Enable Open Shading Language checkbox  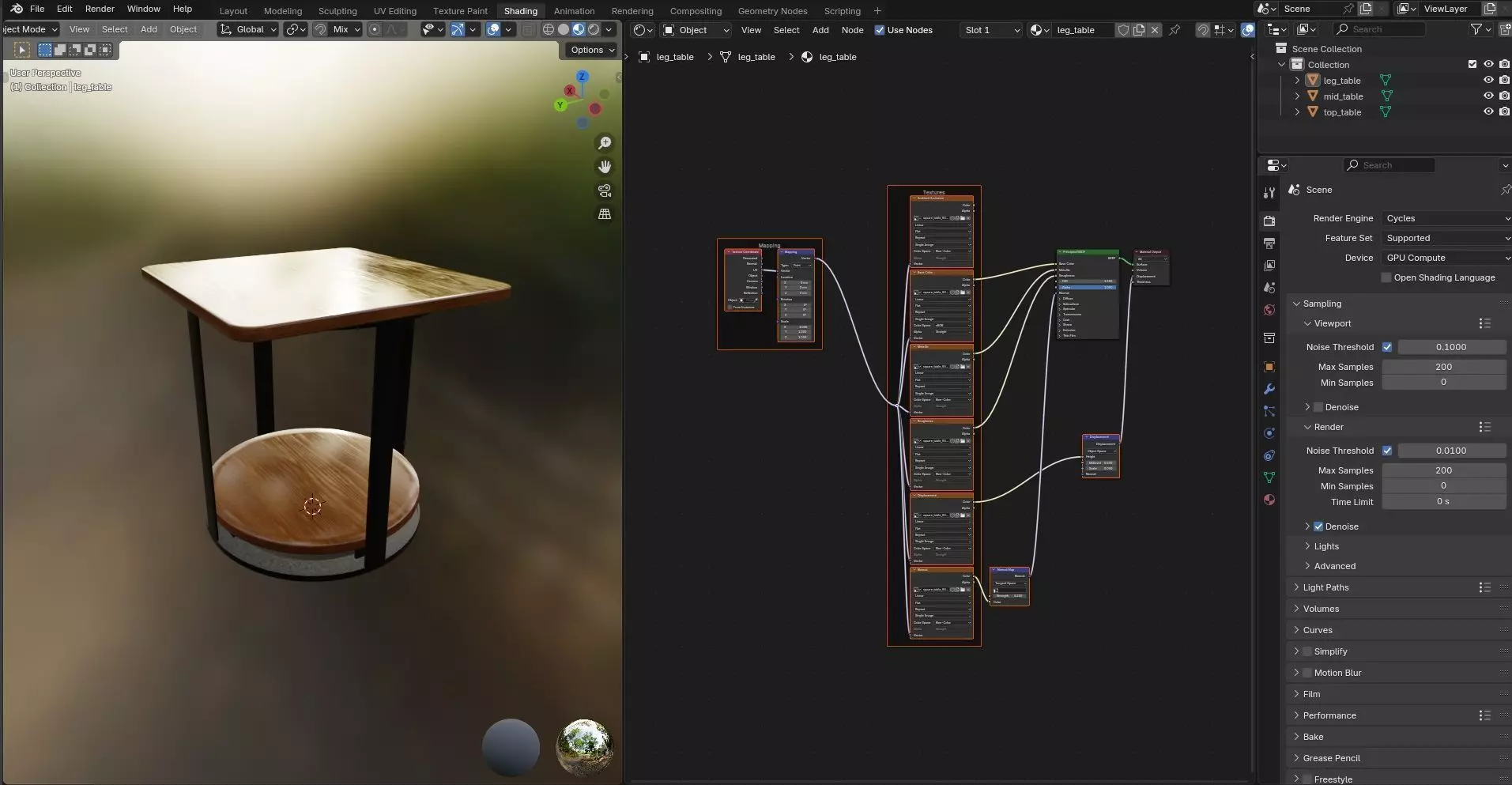point(1386,277)
